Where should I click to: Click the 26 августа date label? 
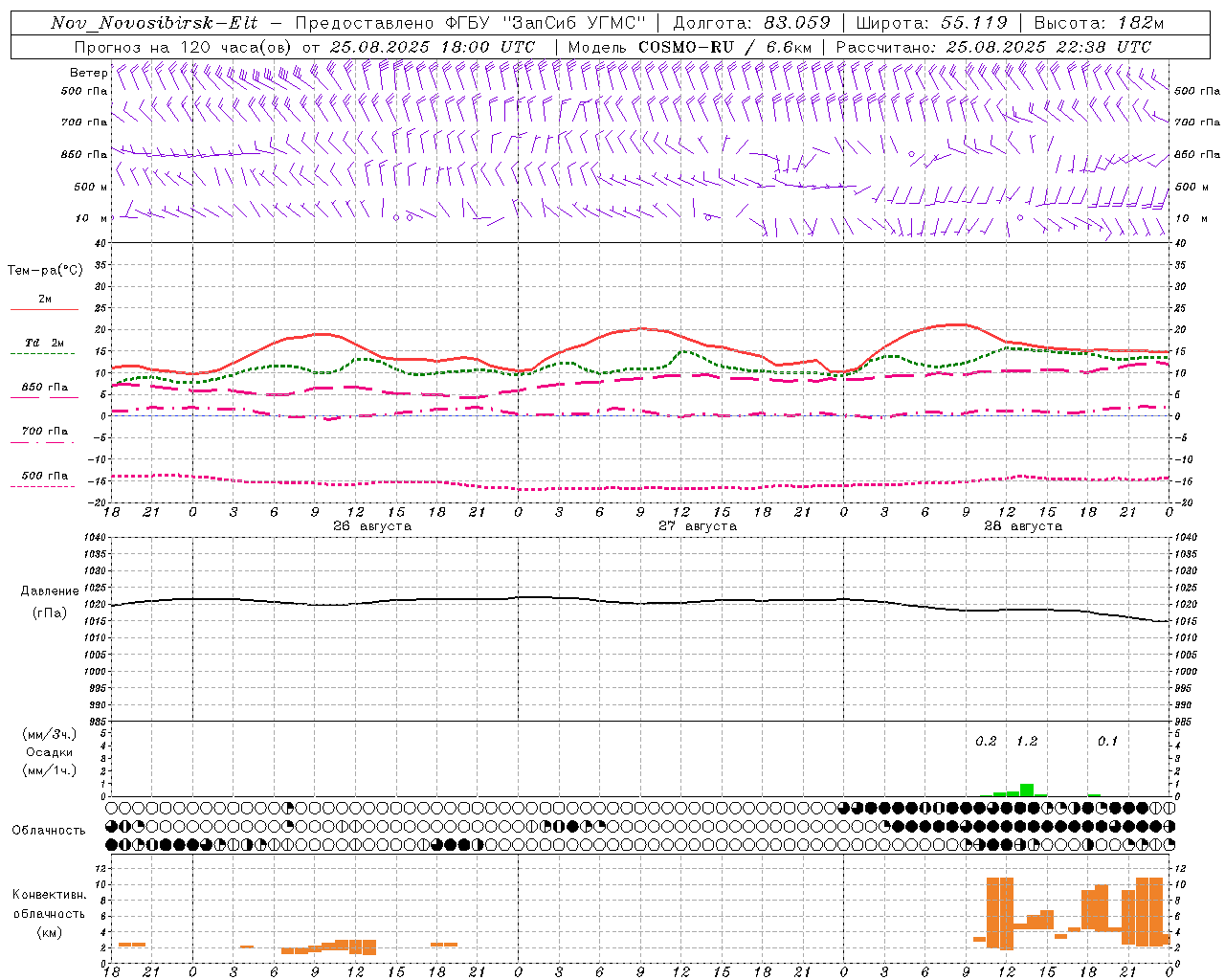coord(371,526)
